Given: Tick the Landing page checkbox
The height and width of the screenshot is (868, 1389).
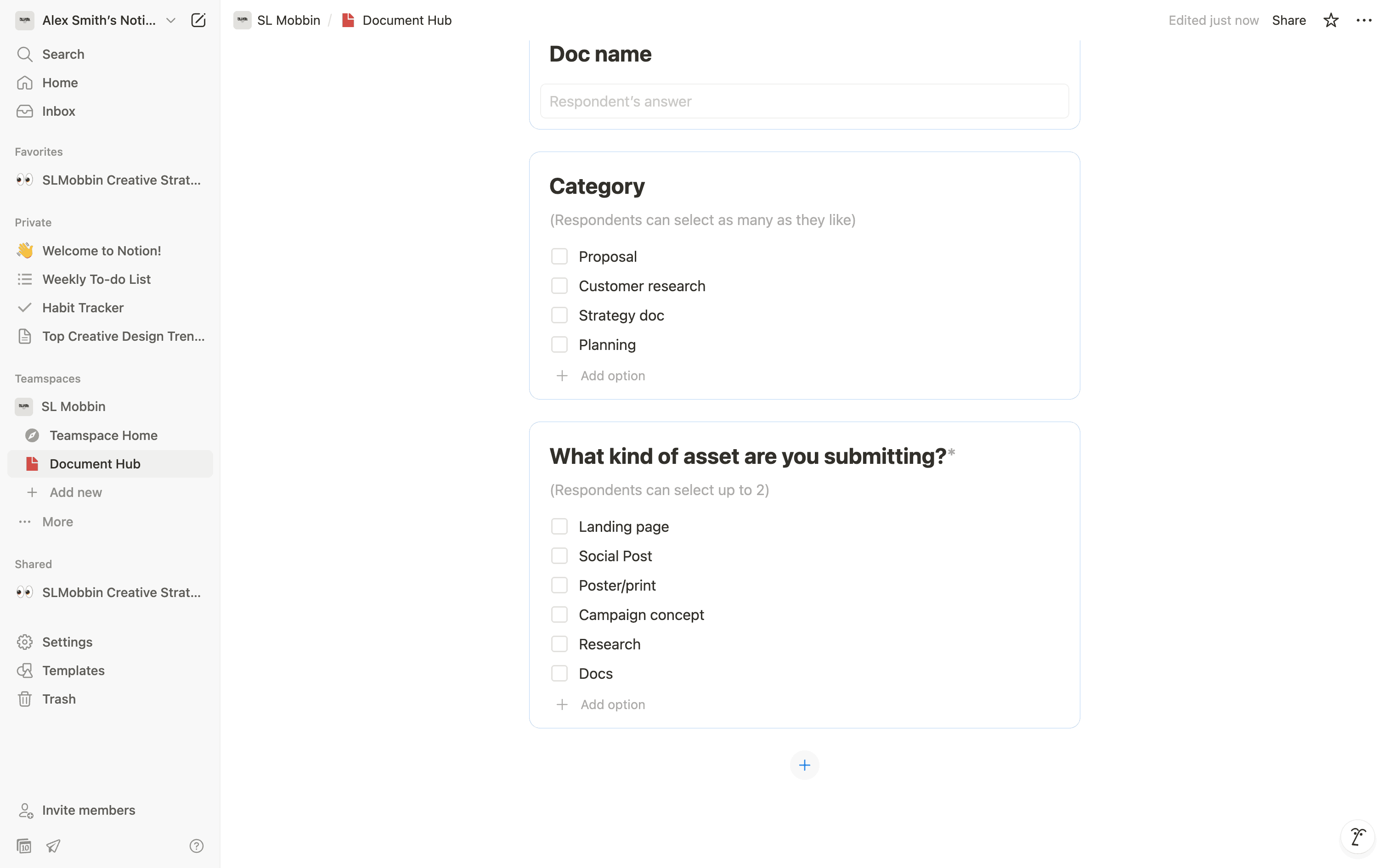Looking at the screenshot, I should pos(559,526).
